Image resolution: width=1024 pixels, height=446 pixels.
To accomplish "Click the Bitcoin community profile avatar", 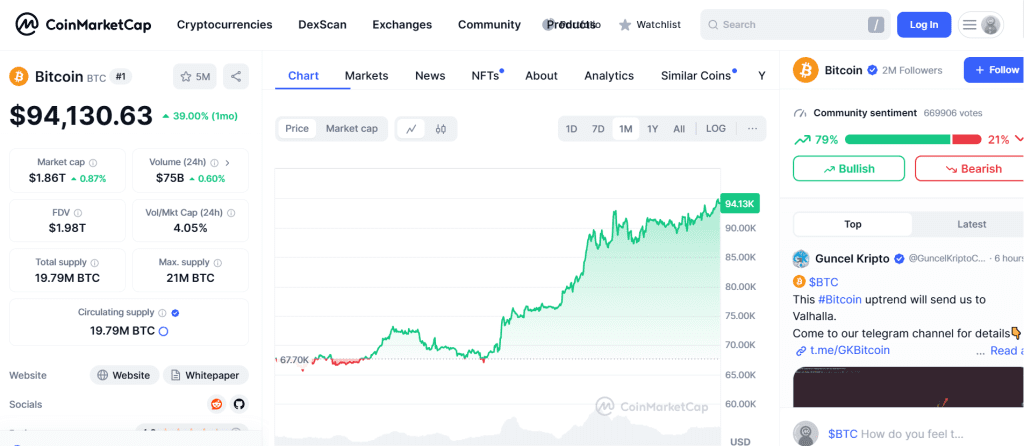I will [805, 70].
